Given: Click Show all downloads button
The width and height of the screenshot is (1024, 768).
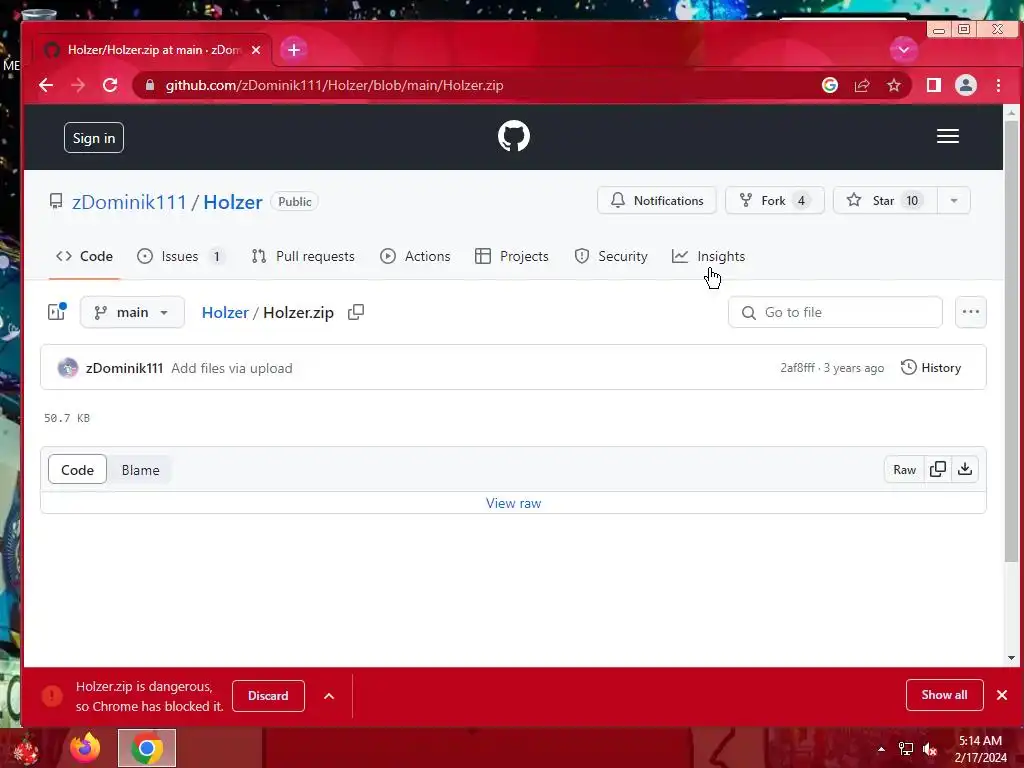Looking at the screenshot, I should 944,695.
